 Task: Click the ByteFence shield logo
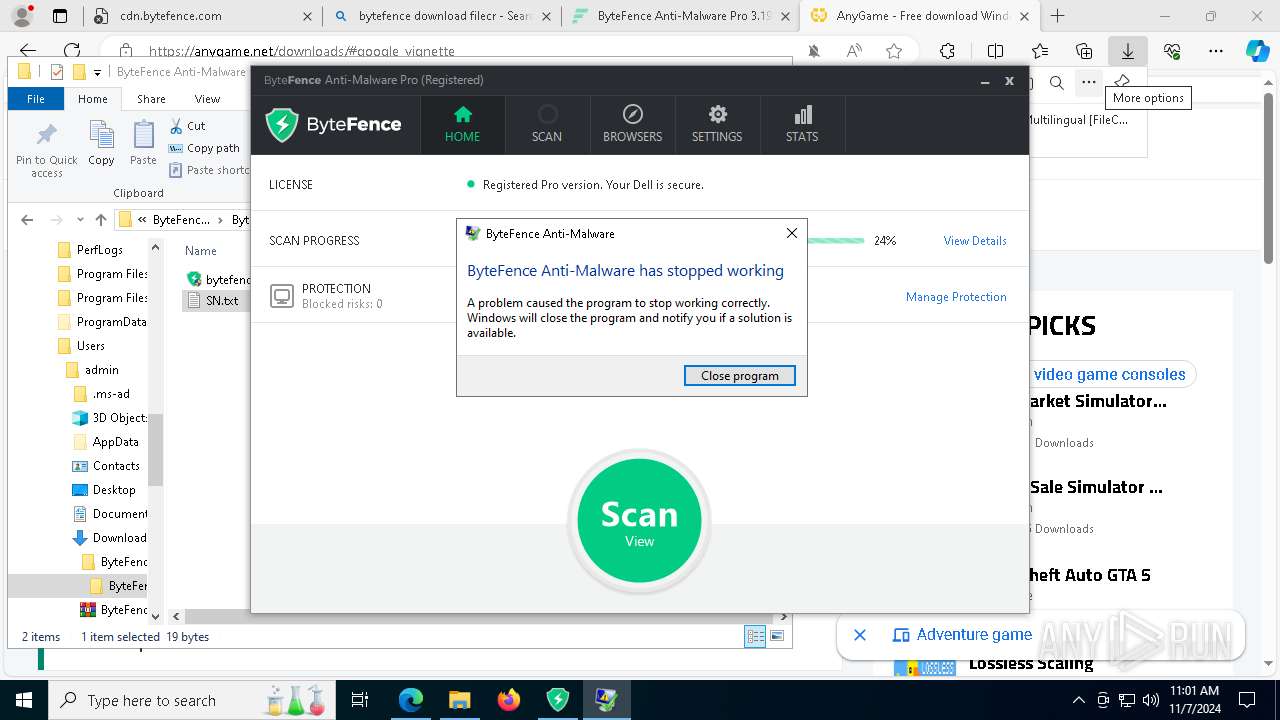(x=282, y=125)
